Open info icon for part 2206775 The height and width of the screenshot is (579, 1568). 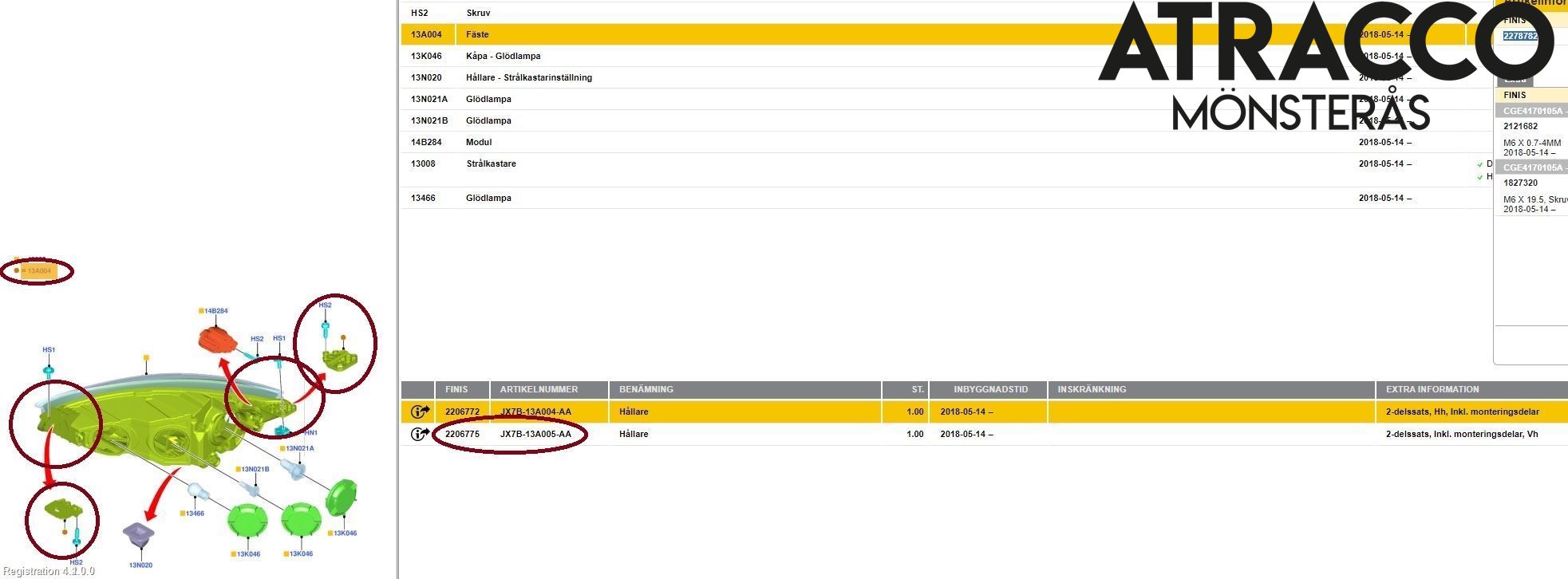click(x=420, y=434)
